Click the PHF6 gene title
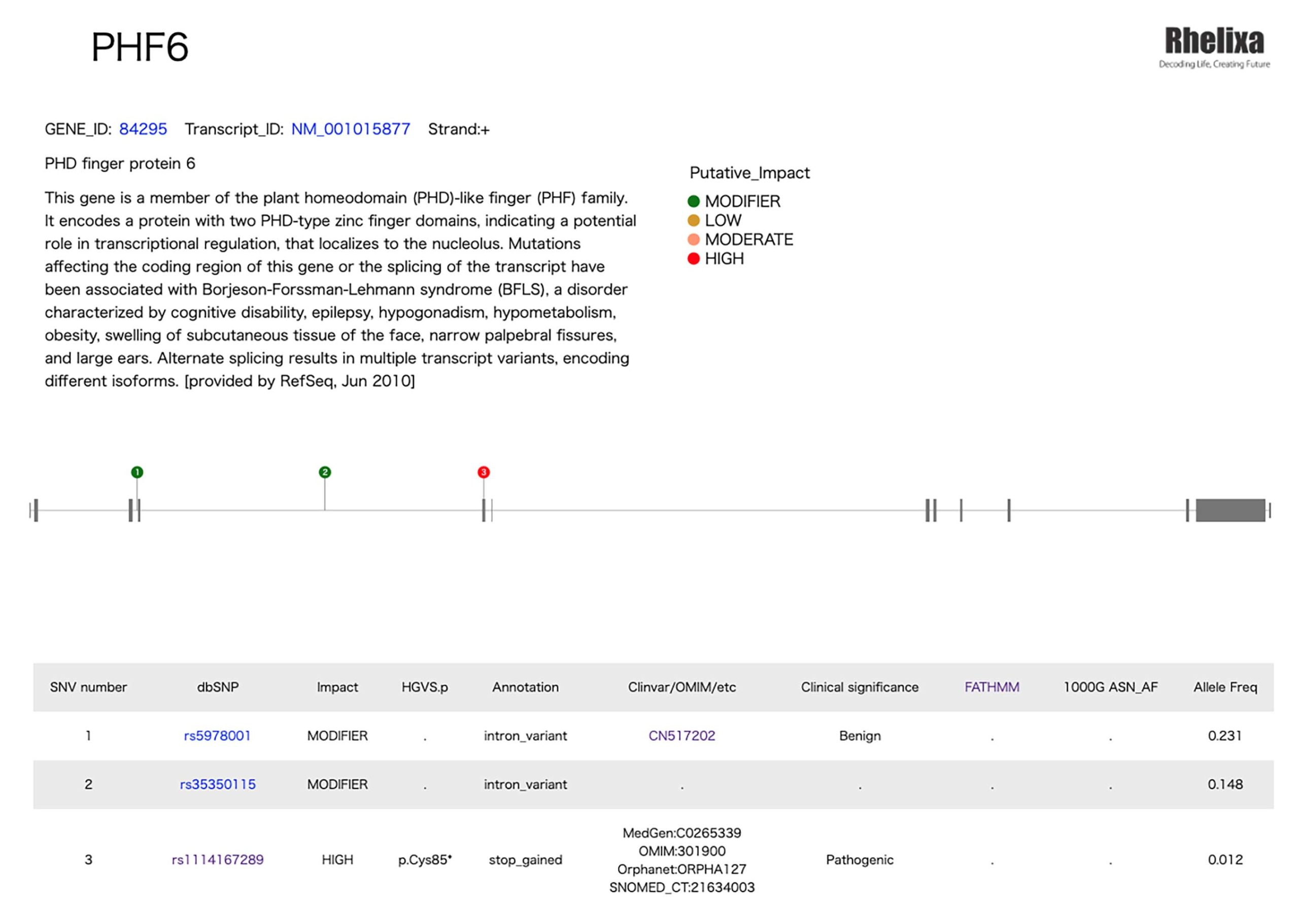The height and width of the screenshot is (924, 1299). [x=140, y=47]
